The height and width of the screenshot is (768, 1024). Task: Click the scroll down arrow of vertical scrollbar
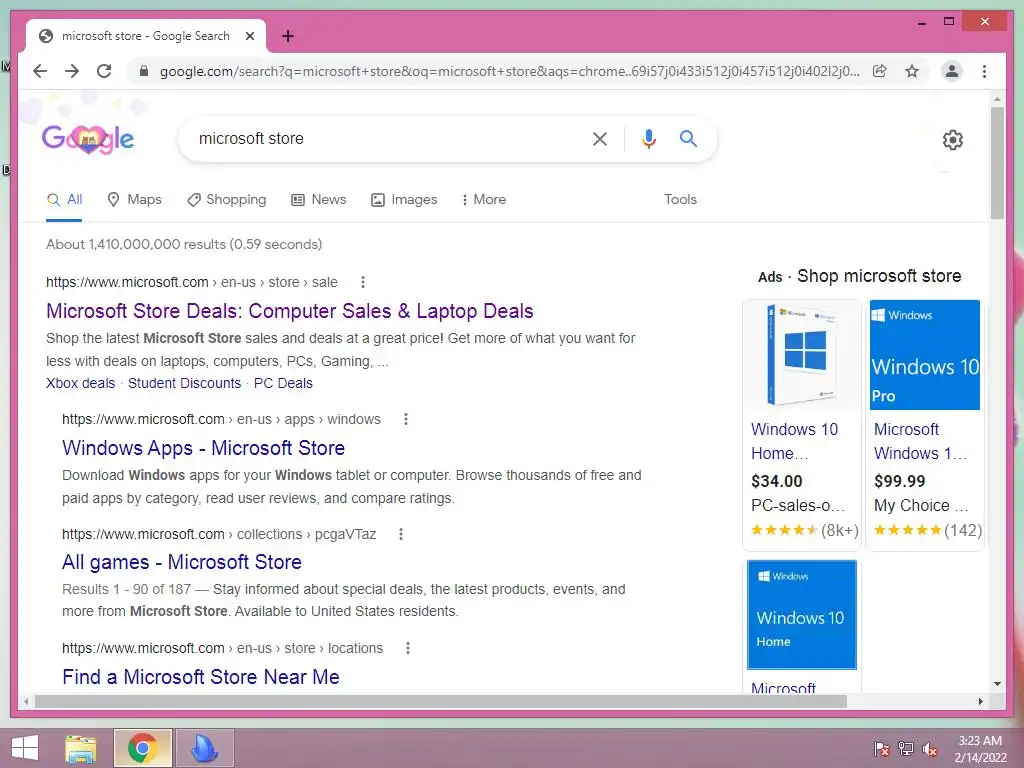[x=997, y=684]
